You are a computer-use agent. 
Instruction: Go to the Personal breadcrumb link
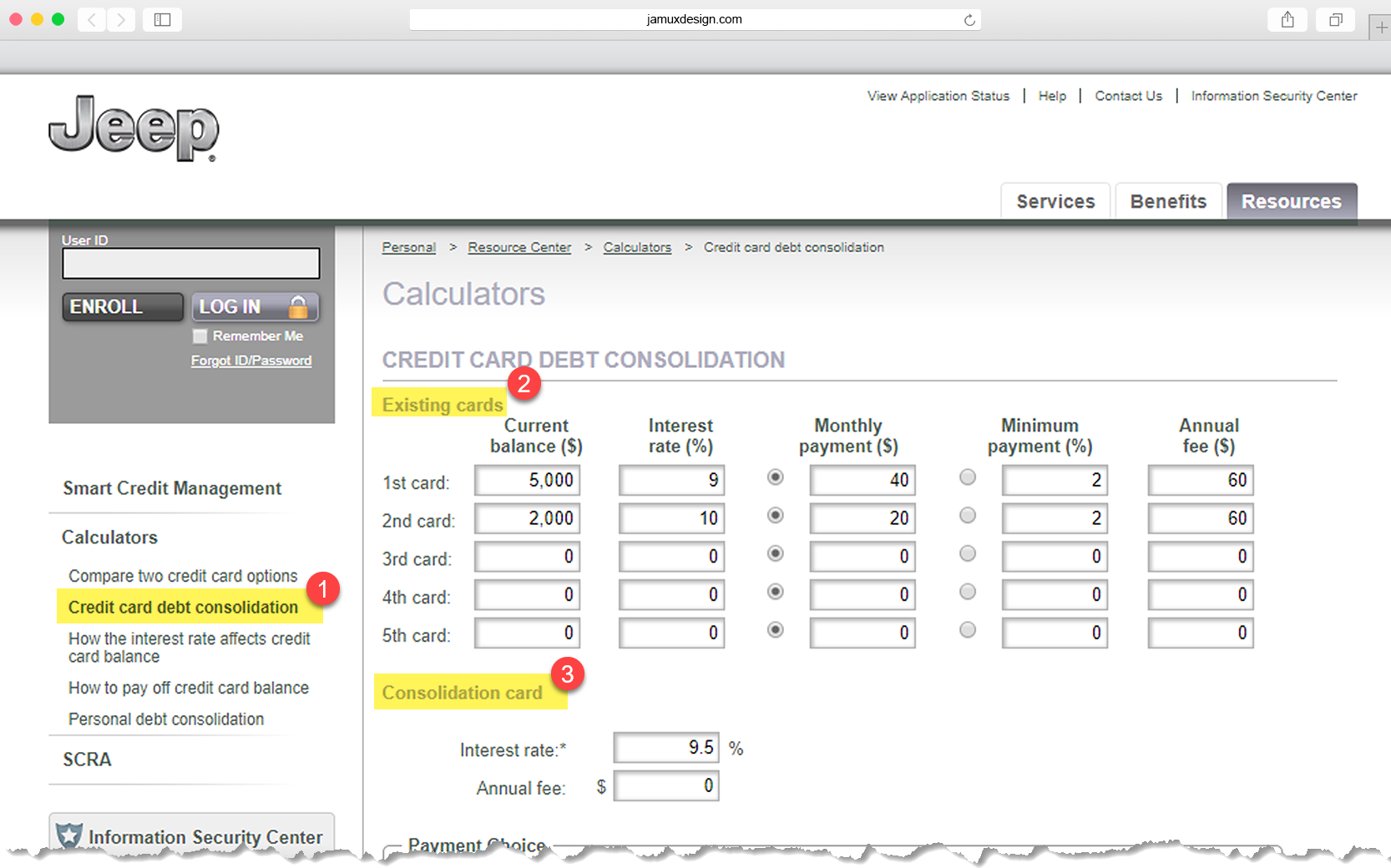point(409,247)
